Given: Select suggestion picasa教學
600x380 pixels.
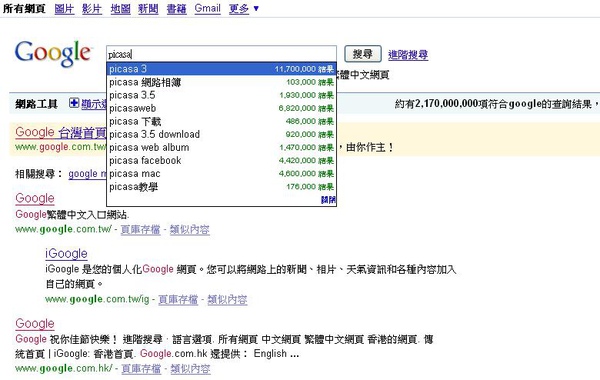Looking at the screenshot, I should [x=221, y=187].
